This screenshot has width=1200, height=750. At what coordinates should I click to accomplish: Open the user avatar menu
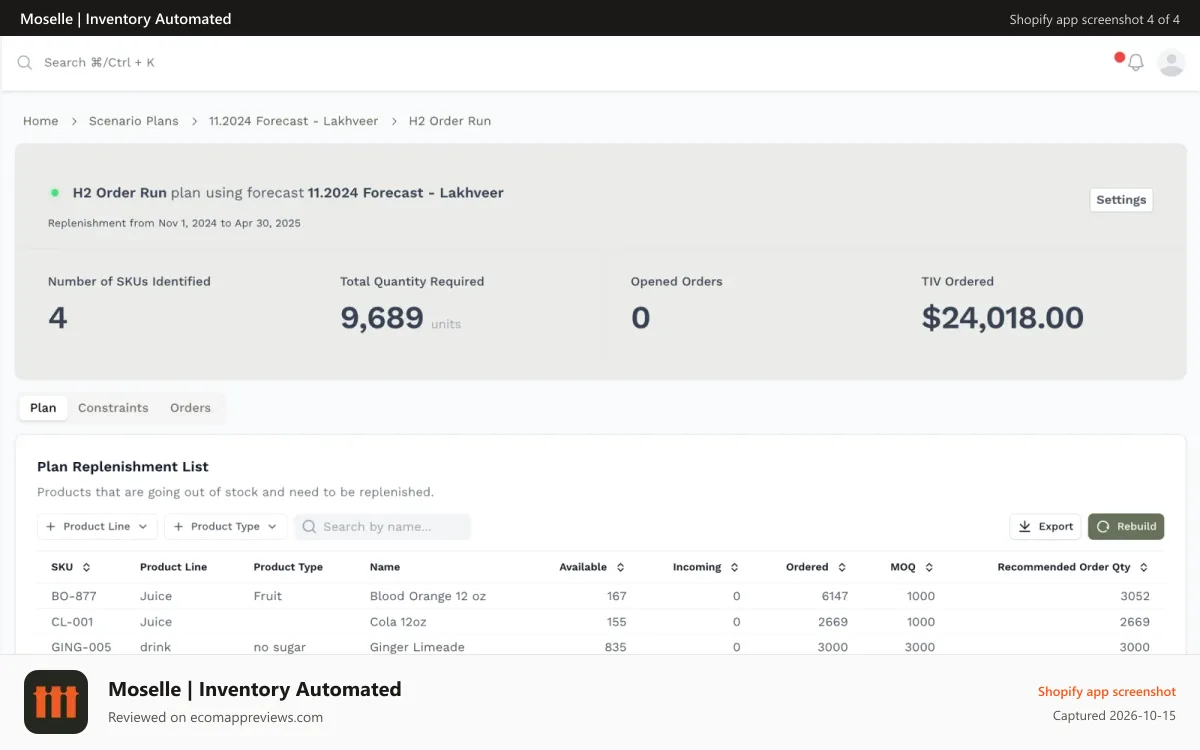(1171, 62)
